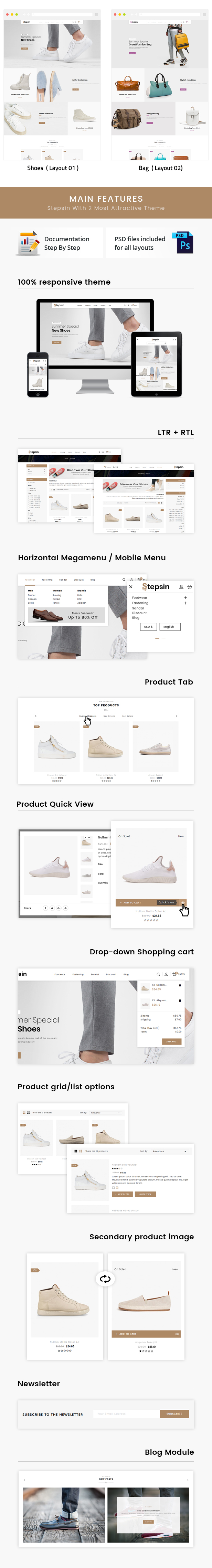Expand the Footwear mobile menu item

click(185, 598)
